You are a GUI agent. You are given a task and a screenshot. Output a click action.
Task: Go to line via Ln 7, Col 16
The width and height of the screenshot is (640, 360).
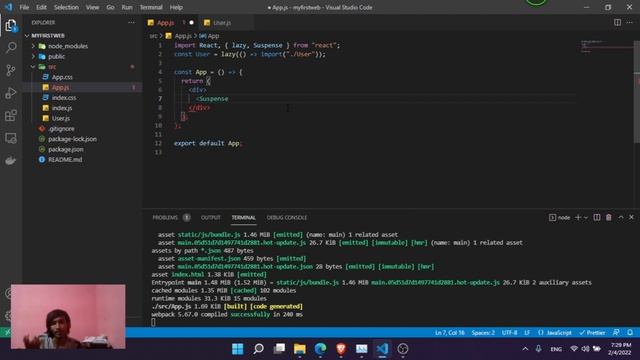[450, 333]
